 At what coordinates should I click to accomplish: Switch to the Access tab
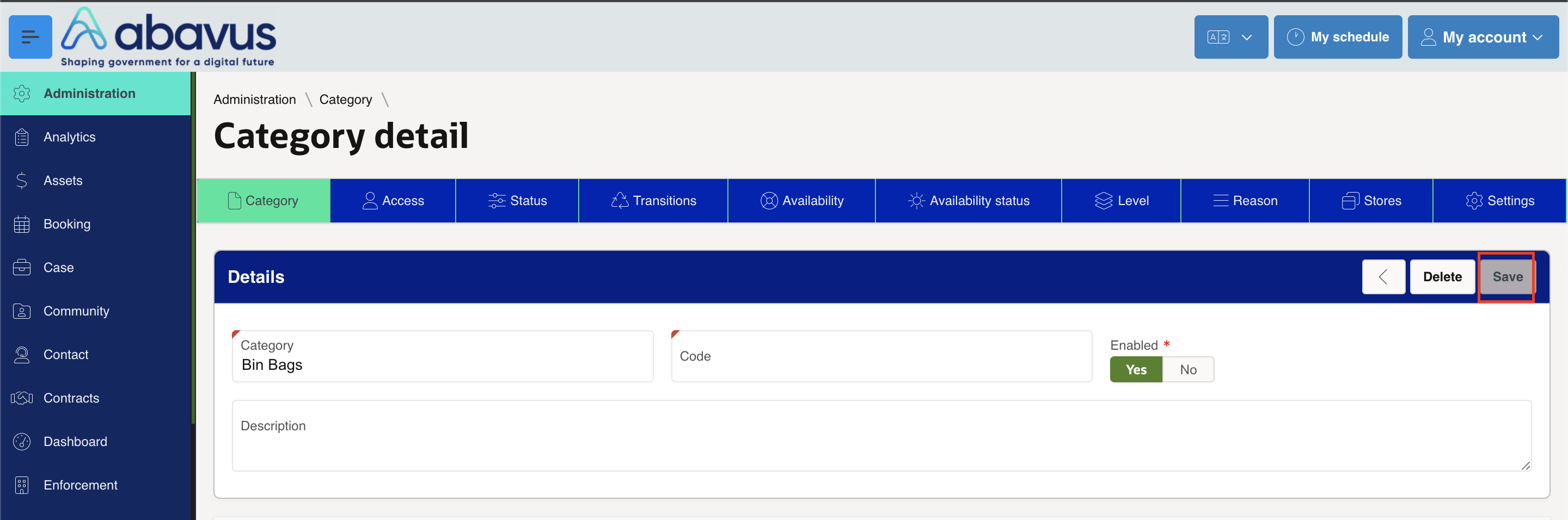pos(393,201)
